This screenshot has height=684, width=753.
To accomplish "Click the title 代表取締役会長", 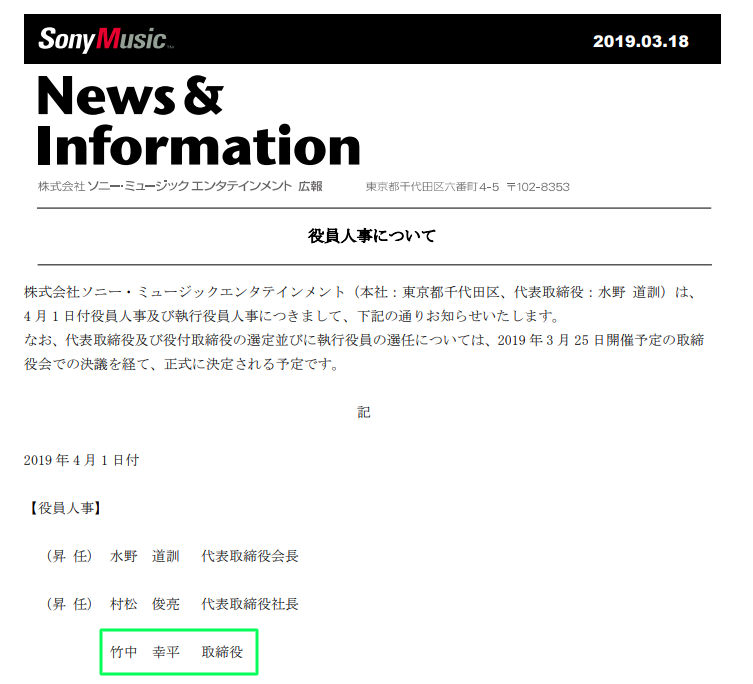I will pos(250,556).
